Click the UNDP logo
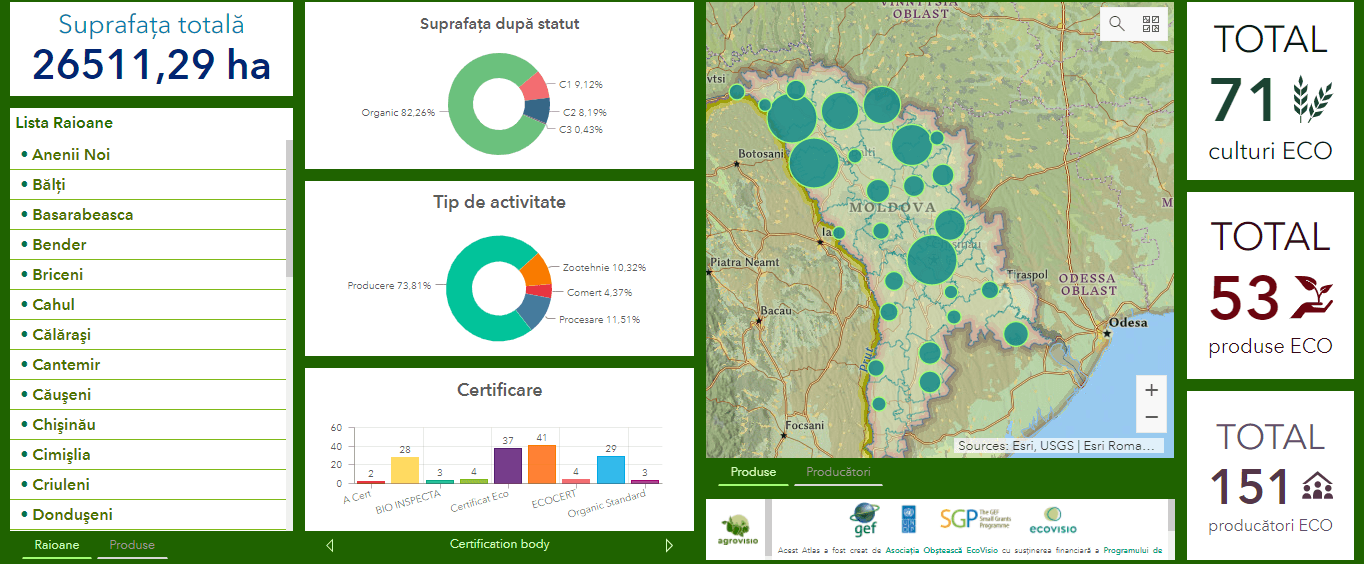The height and width of the screenshot is (564, 1364). click(x=908, y=519)
